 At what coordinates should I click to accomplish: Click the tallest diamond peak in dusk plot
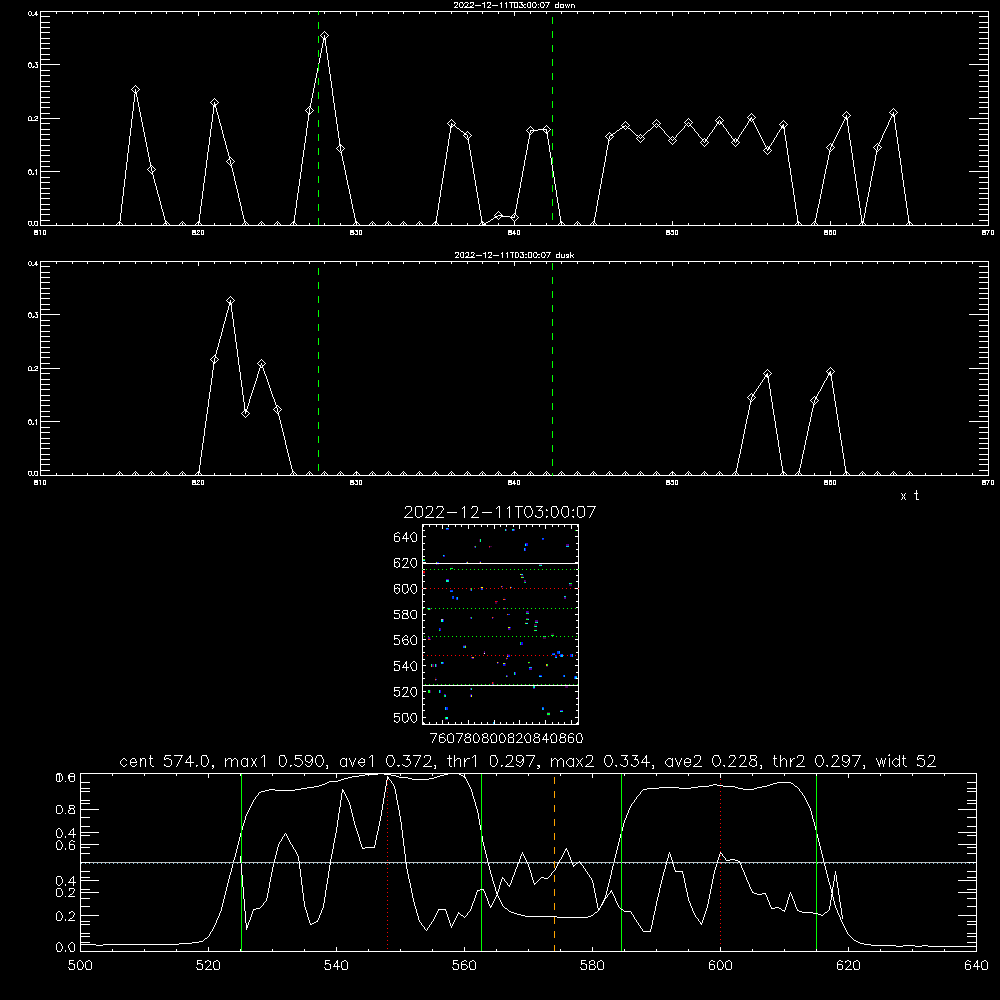230,300
